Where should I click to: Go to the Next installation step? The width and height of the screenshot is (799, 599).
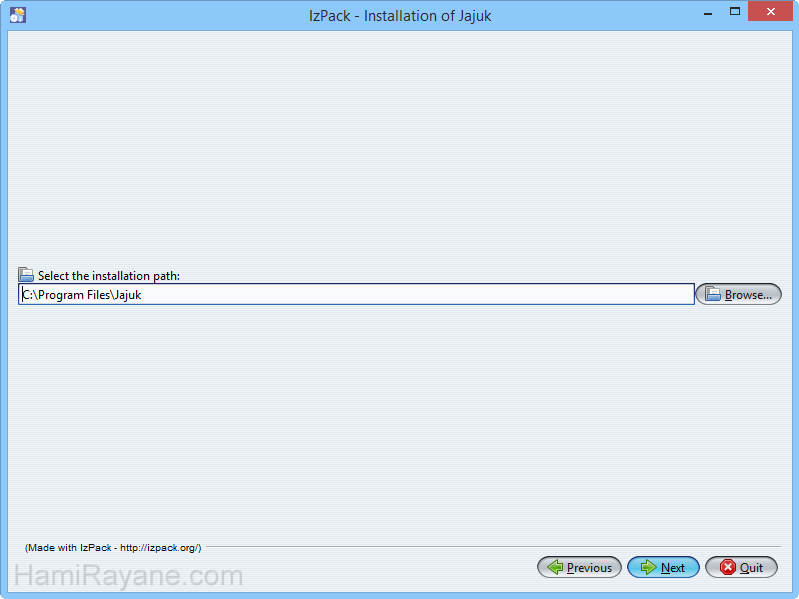663,567
